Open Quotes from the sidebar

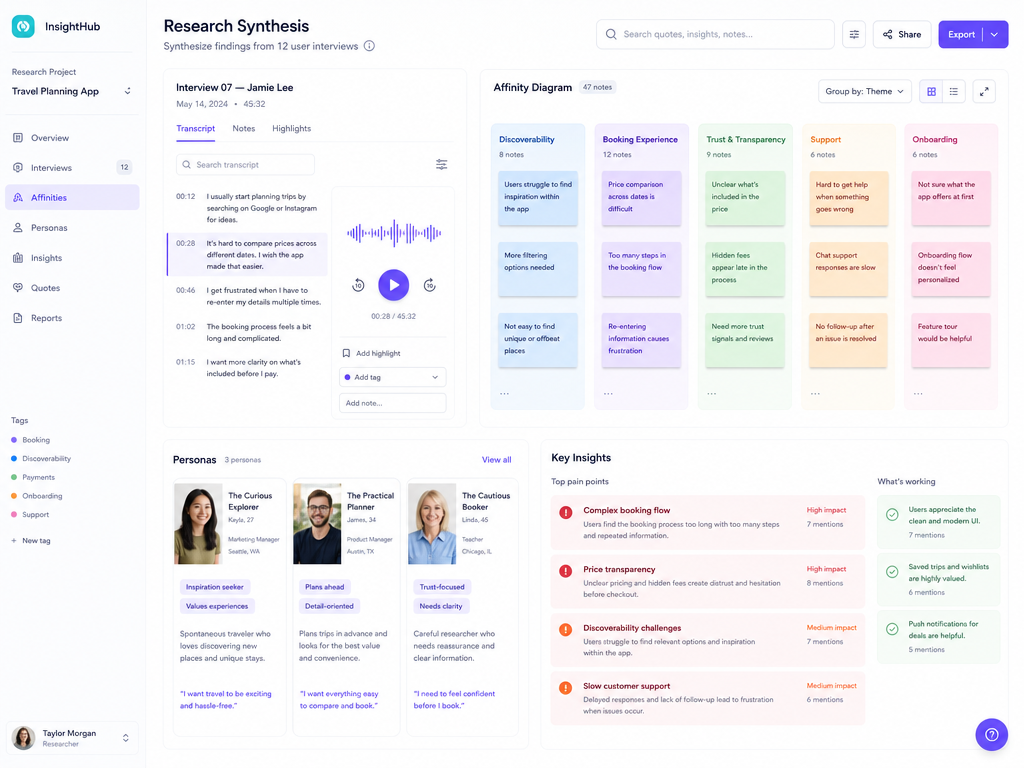click(x=72, y=288)
